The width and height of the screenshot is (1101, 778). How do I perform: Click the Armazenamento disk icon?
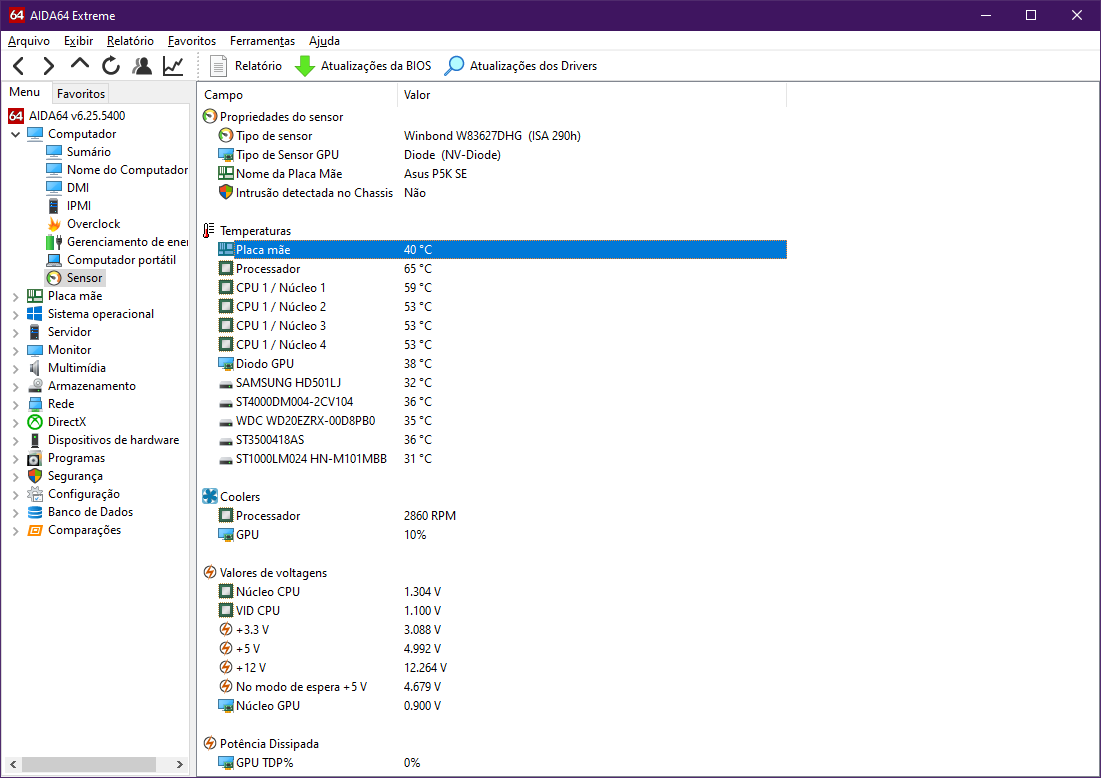(x=34, y=386)
